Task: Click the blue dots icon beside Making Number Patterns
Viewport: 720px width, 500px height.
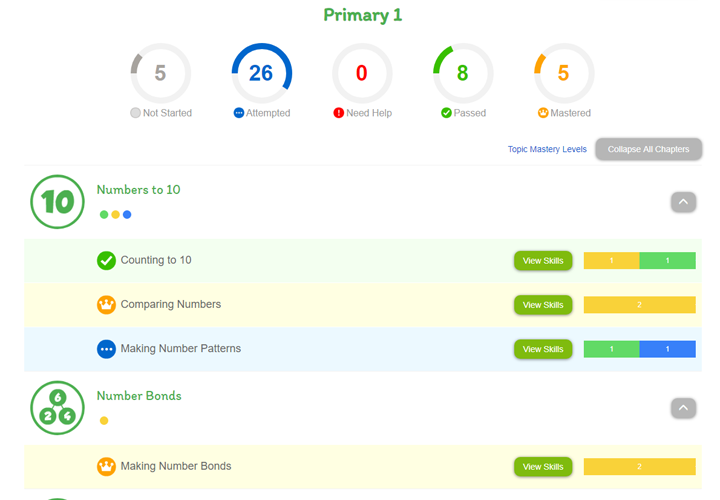Action: tap(106, 349)
